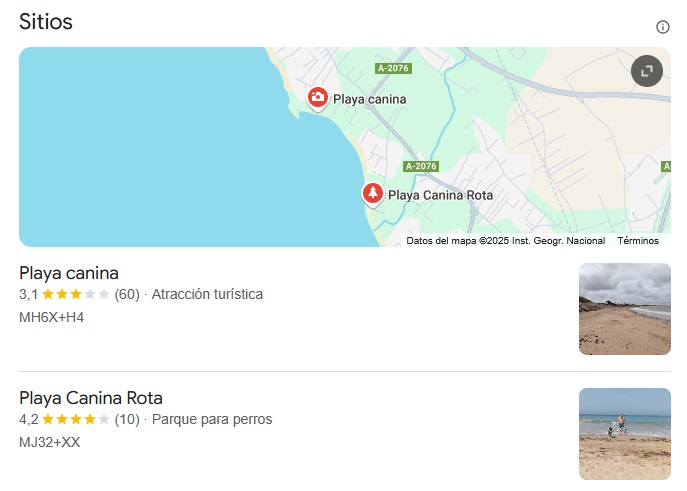687x491 pixels.
Task: Open the (10) reviews count
Action: tap(127, 419)
